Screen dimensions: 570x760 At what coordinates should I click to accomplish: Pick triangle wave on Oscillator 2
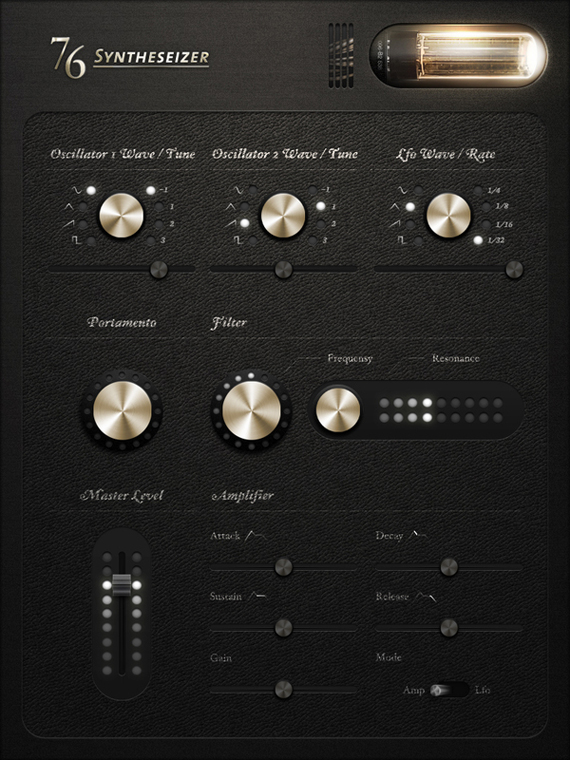pyautogui.click(x=245, y=207)
